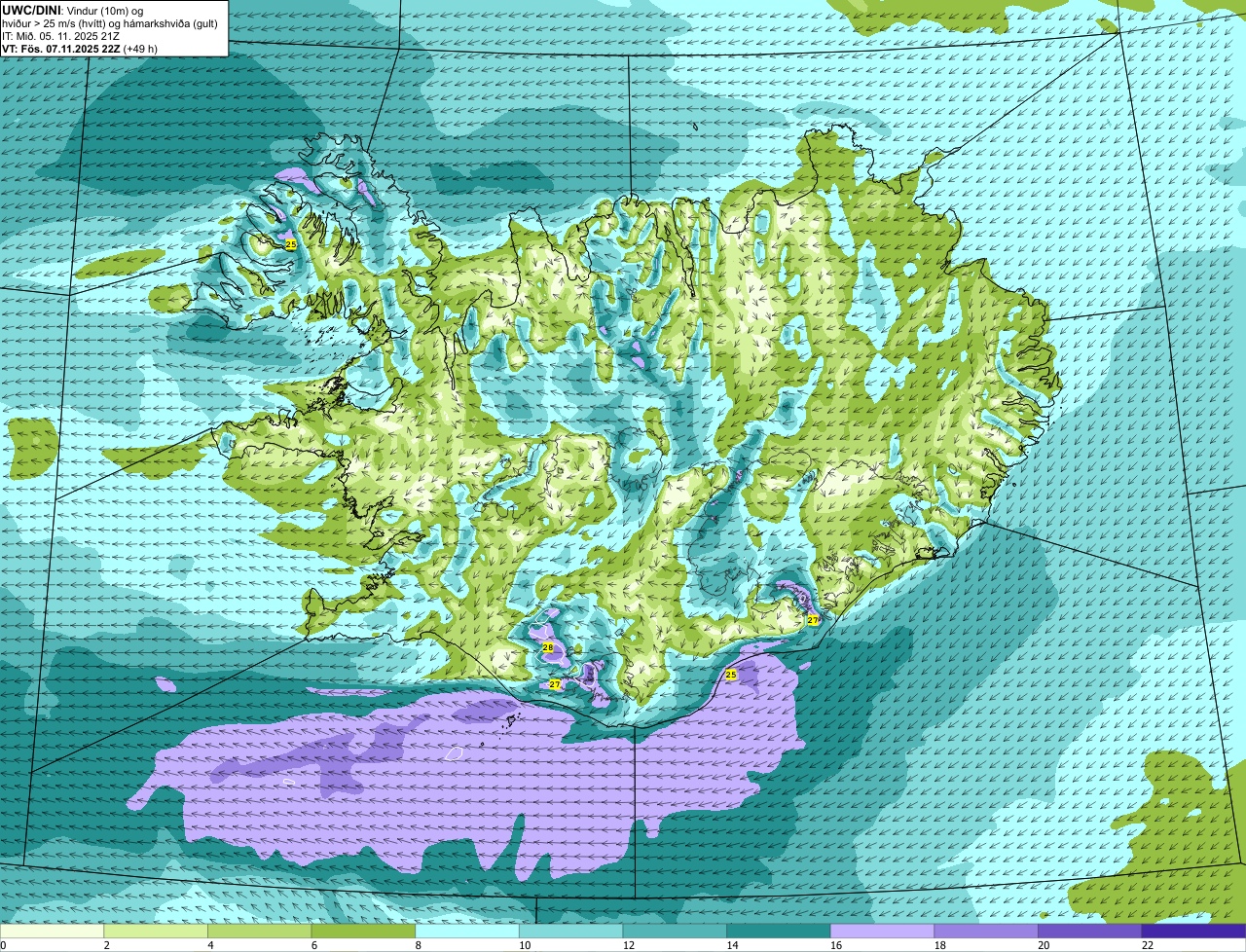Click the "VT: Fös. 07.11.2025 22Z" valid time
Image resolution: width=1246 pixels, height=952 pixels.
pyautogui.click(x=61, y=49)
